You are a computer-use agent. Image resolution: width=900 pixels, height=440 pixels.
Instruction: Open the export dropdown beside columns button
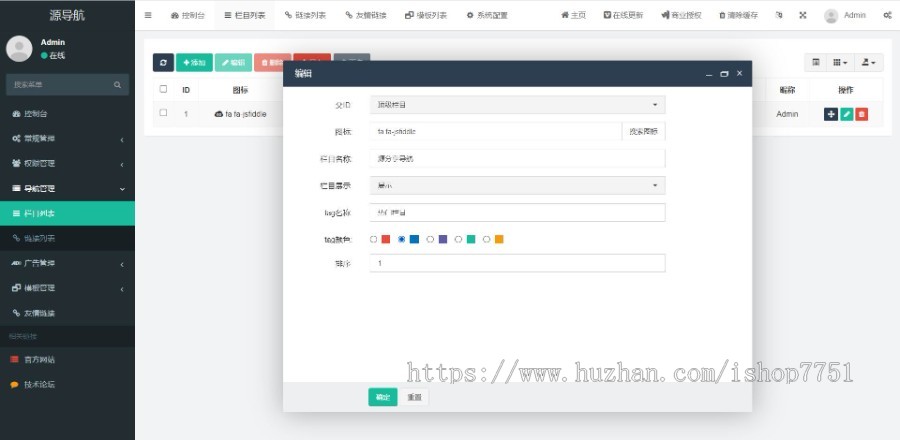coord(868,62)
